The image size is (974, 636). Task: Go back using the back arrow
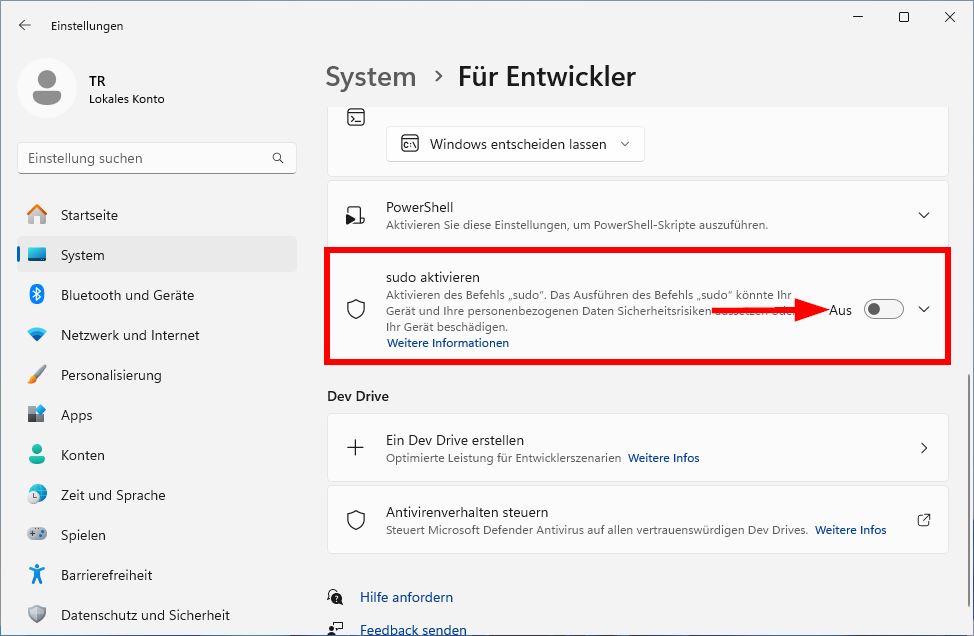coord(24,25)
